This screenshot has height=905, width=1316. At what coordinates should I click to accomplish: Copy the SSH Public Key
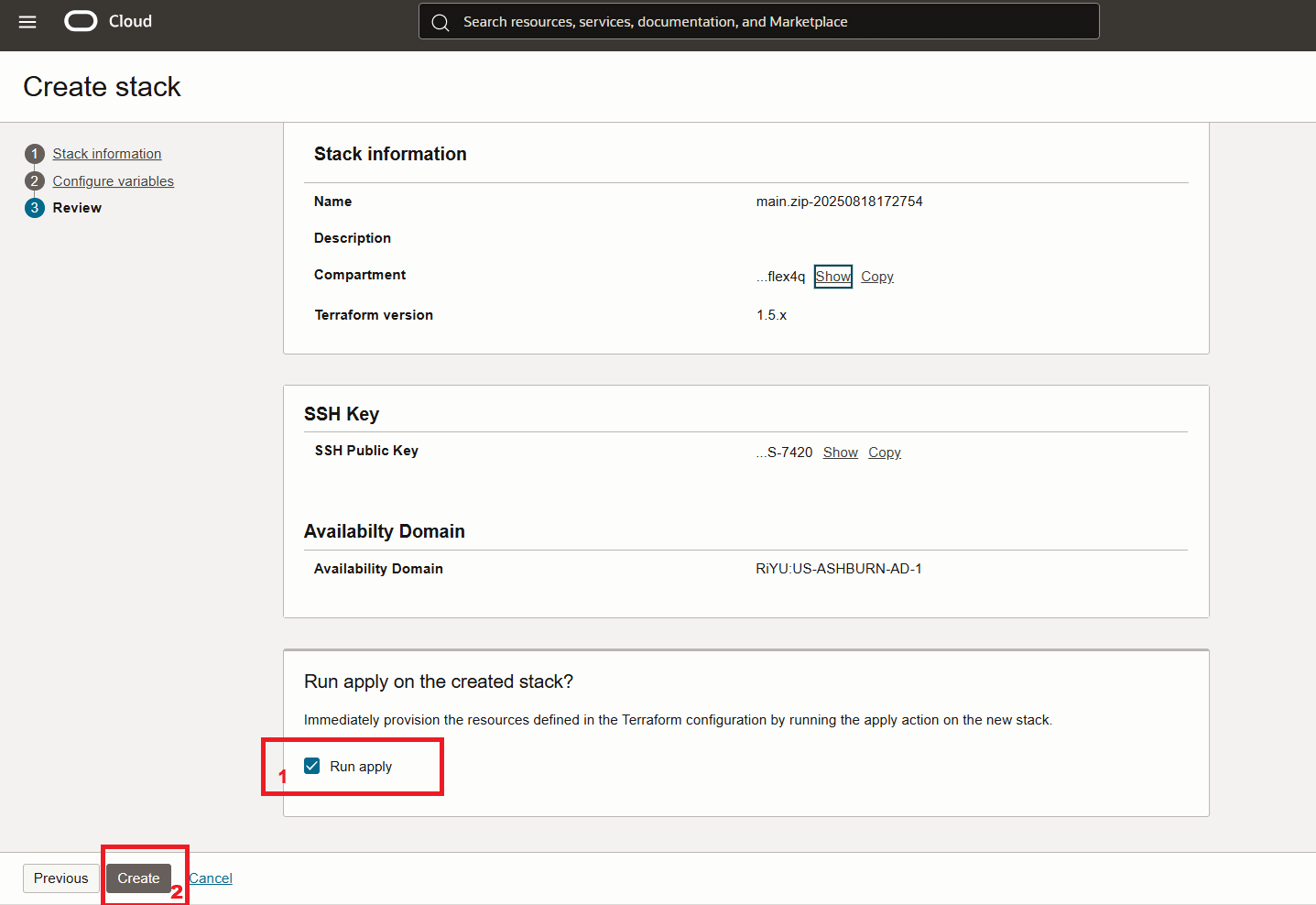tap(885, 452)
